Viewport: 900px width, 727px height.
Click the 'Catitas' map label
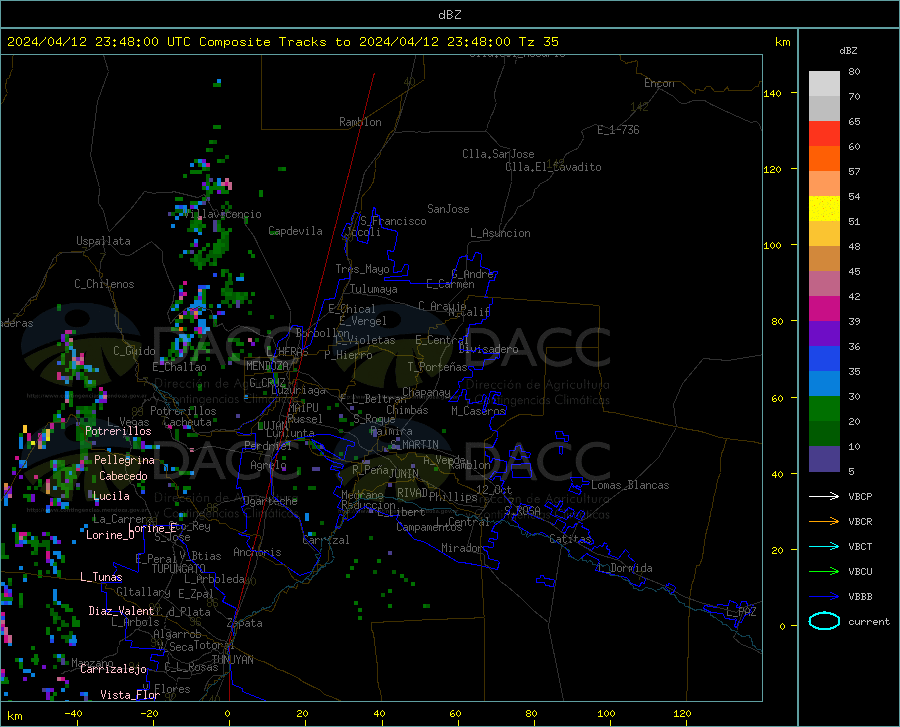(571, 539)
